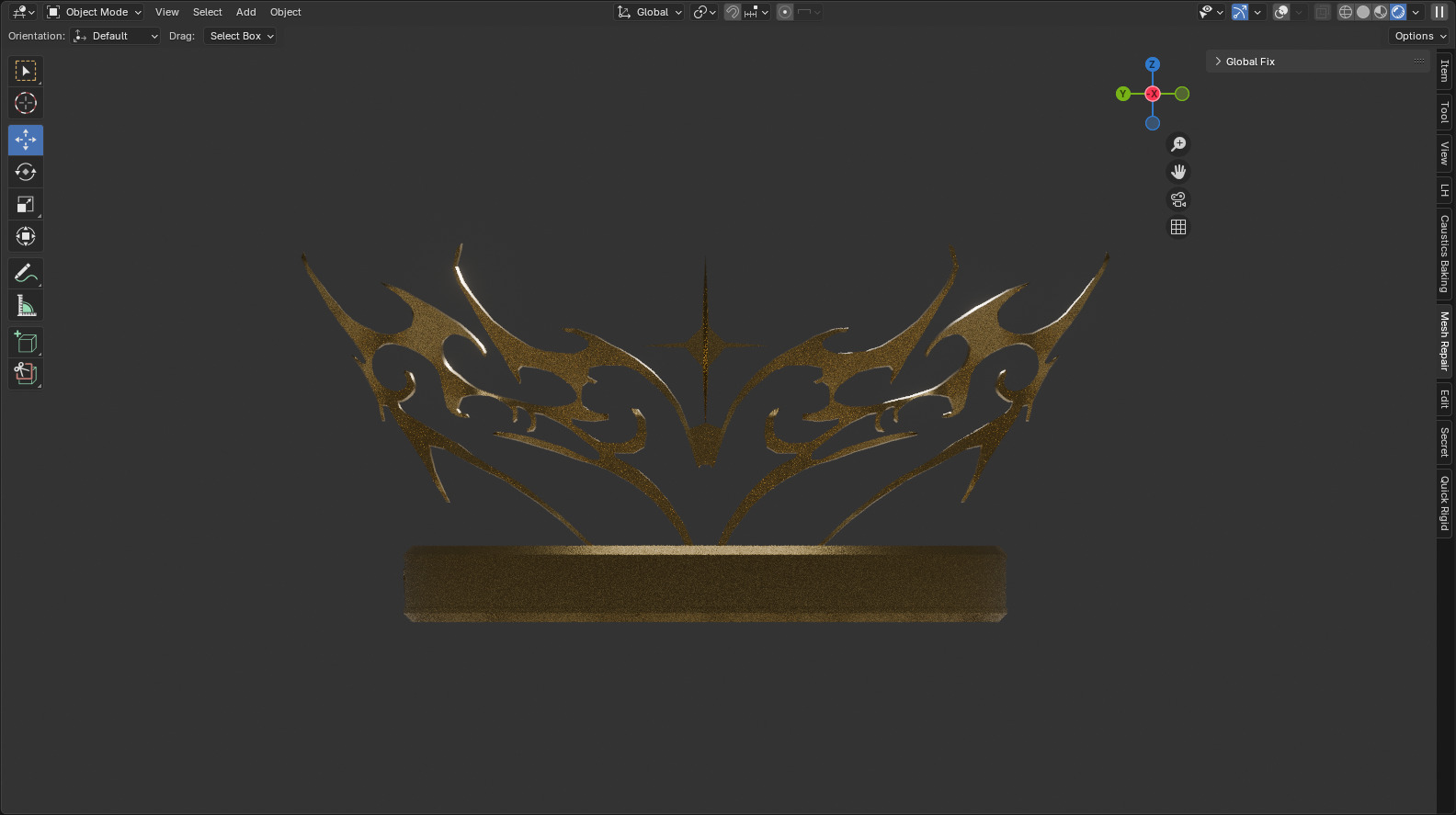Switch to Rendered viewport shading
This screenshot has height=815, width=1456.
(x=1398, y=12)
